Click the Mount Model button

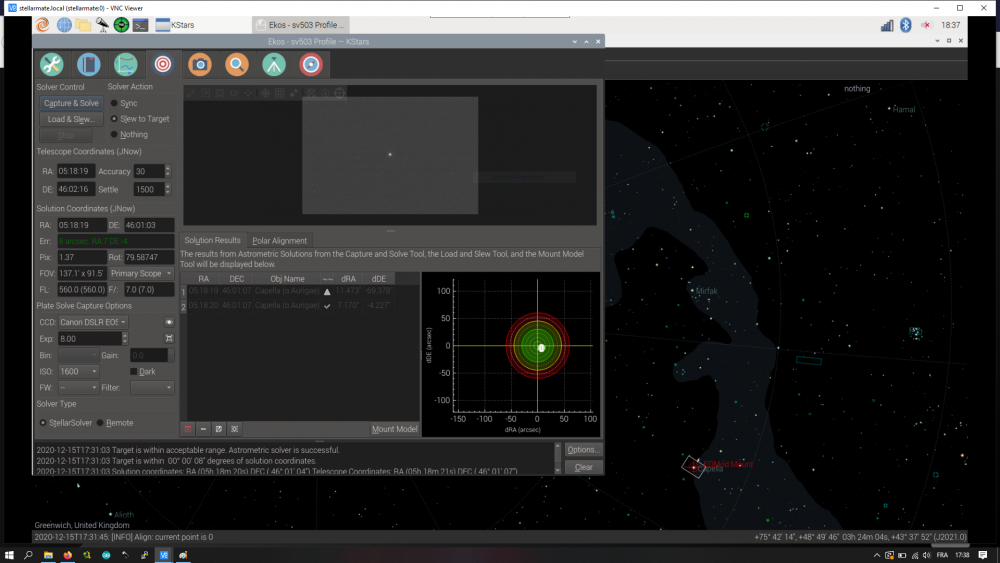[x=394, y=429]
